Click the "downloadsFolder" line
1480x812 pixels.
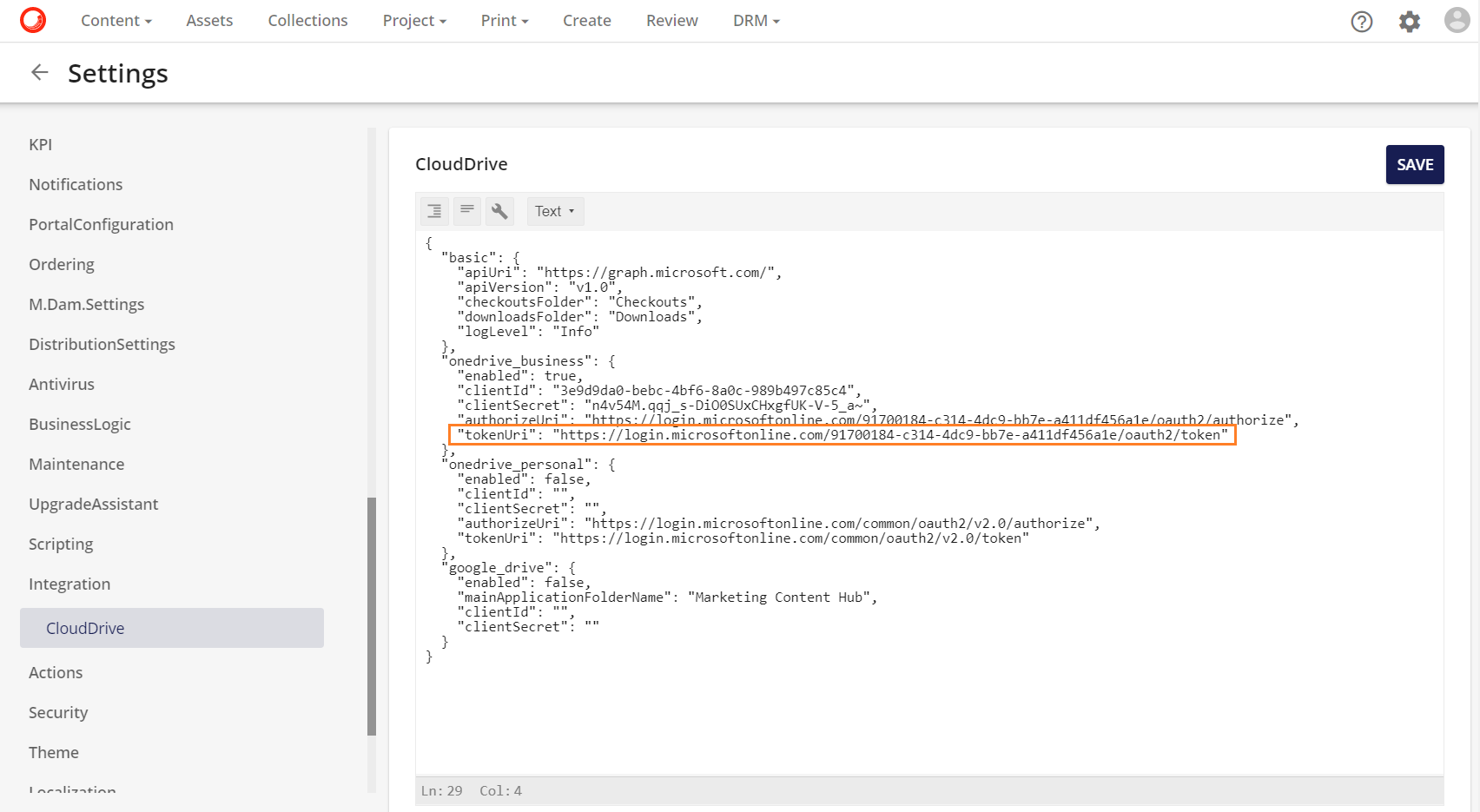tap(579, 316)
